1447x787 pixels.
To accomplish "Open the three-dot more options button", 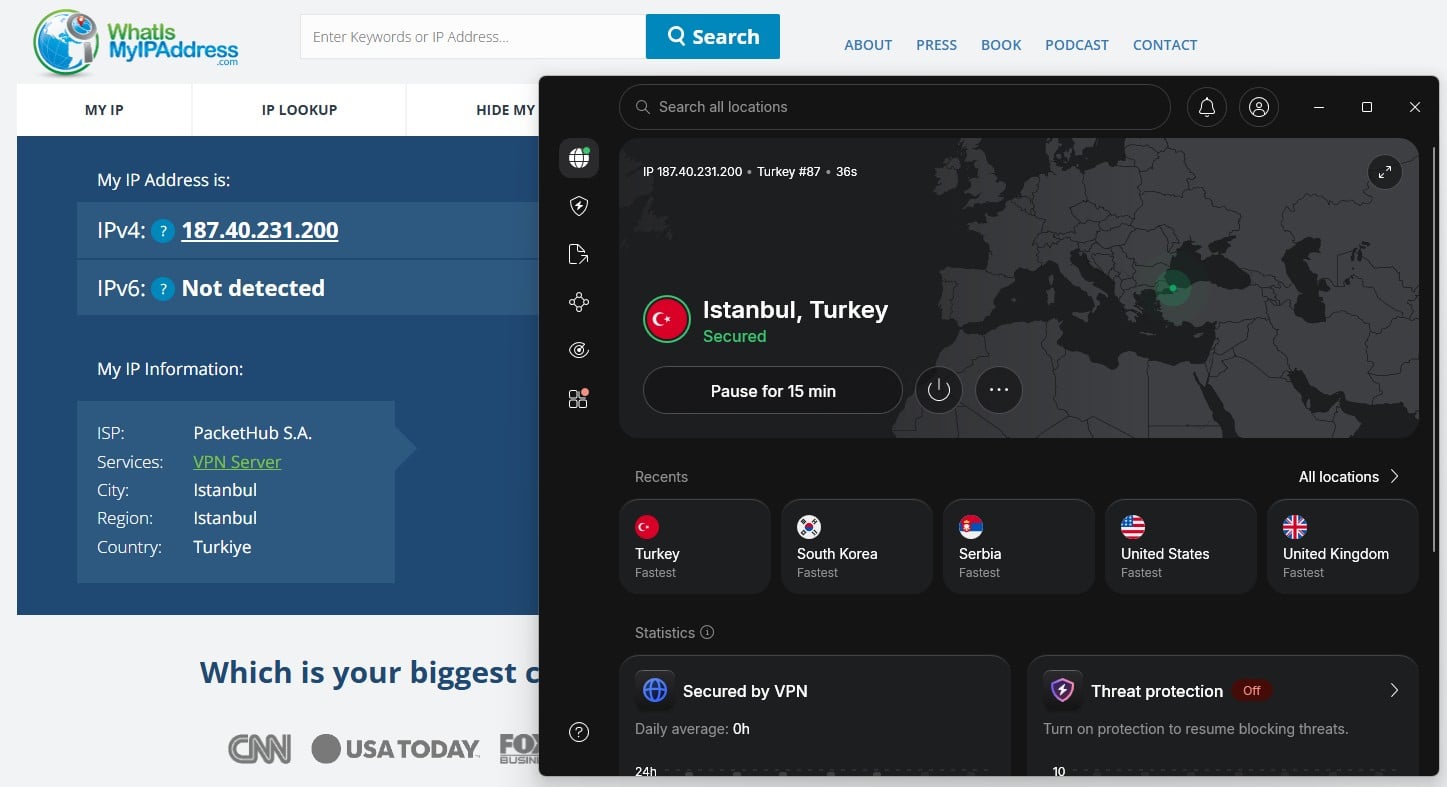I will (x=999, y=390).
